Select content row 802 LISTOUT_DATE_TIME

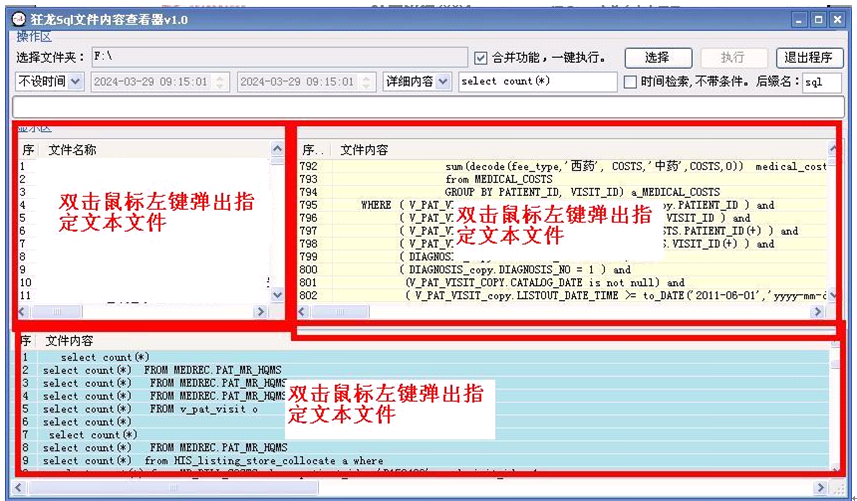562,295
